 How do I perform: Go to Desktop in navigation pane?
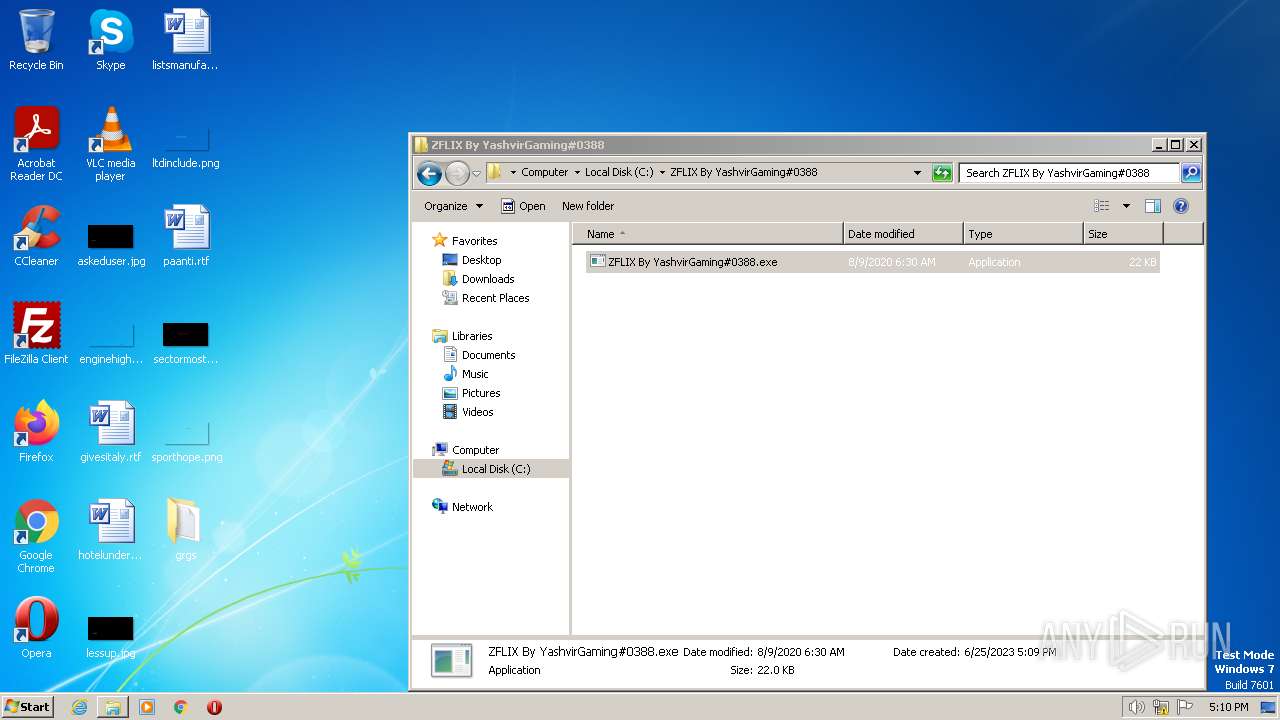472,260
